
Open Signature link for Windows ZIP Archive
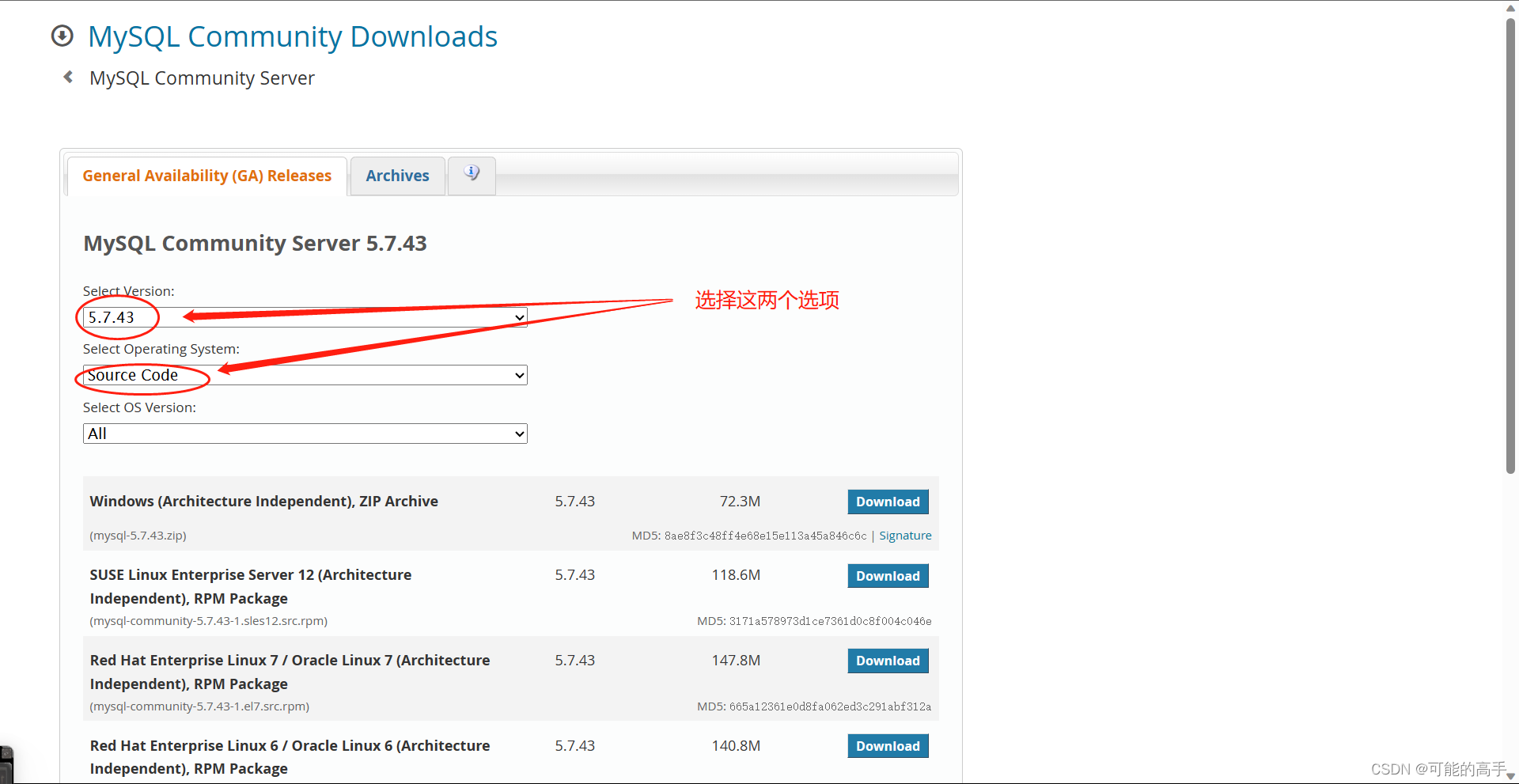(x=905, y=536)
